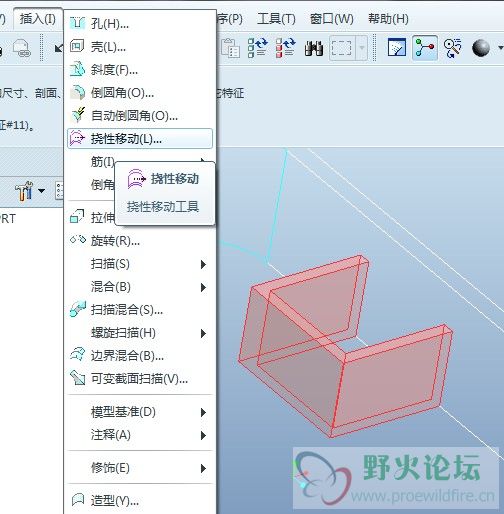Expand the 混合(B) submenu
504x514 pixels.
point(140,287)
